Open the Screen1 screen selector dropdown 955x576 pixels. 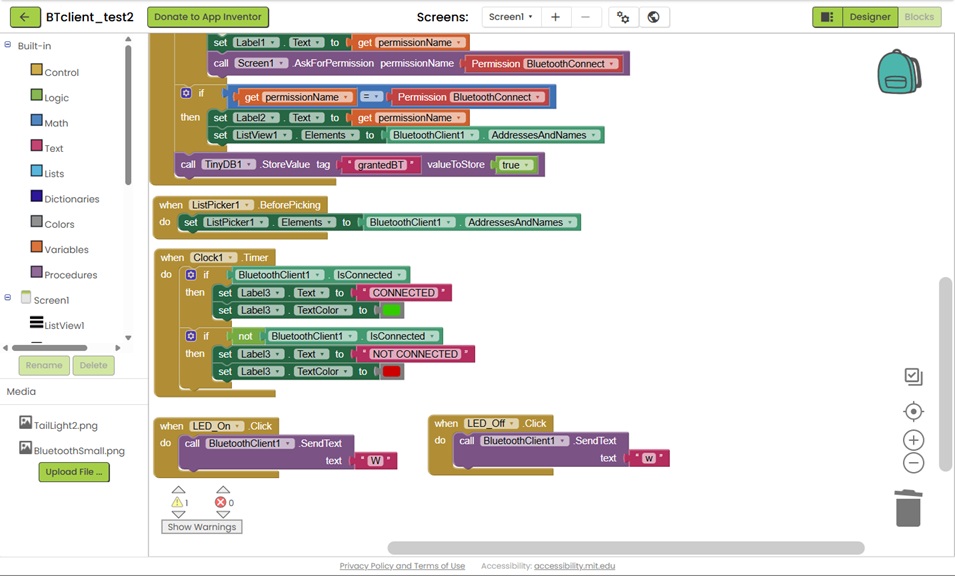tap(511, 17)
